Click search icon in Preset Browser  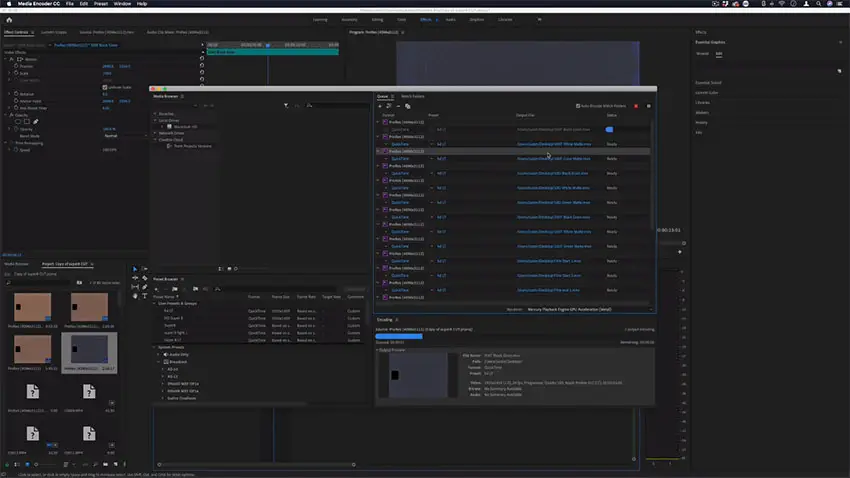tap(217, 289)
